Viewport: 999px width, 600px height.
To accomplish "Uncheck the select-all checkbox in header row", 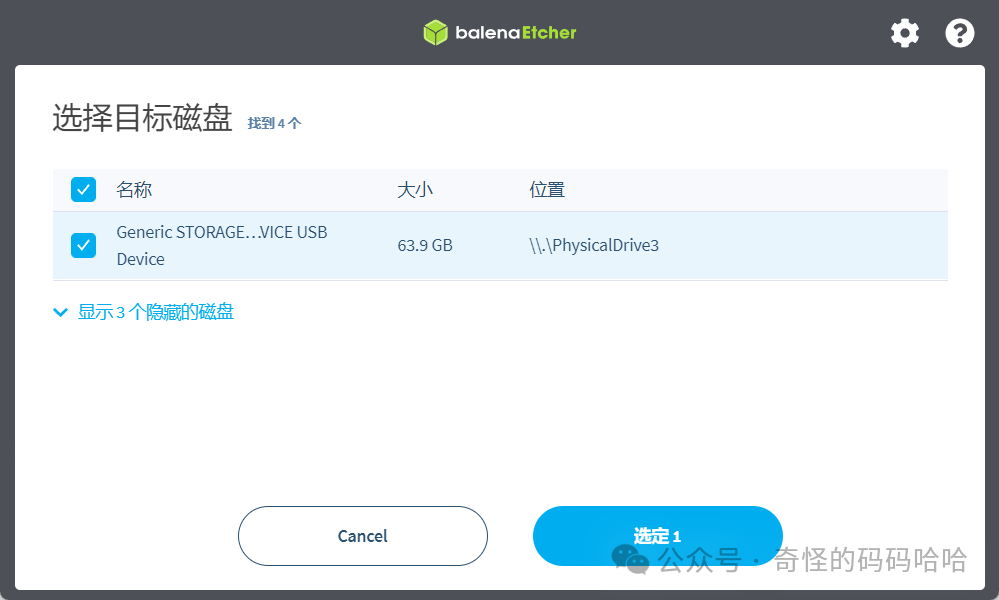I will click(x=83, y=189).
